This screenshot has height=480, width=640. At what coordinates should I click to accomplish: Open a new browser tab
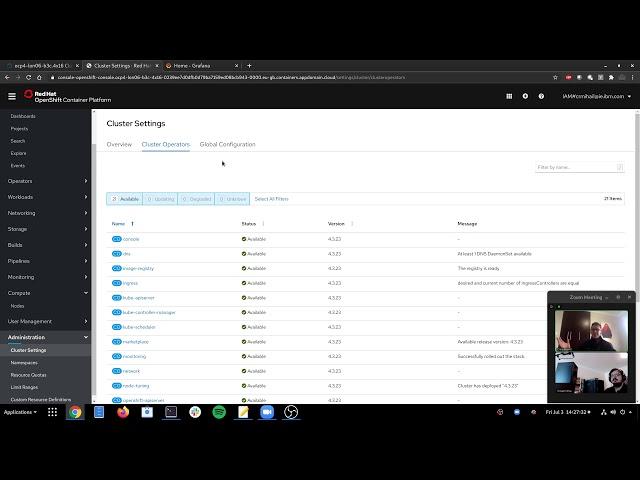coord(249,65)
